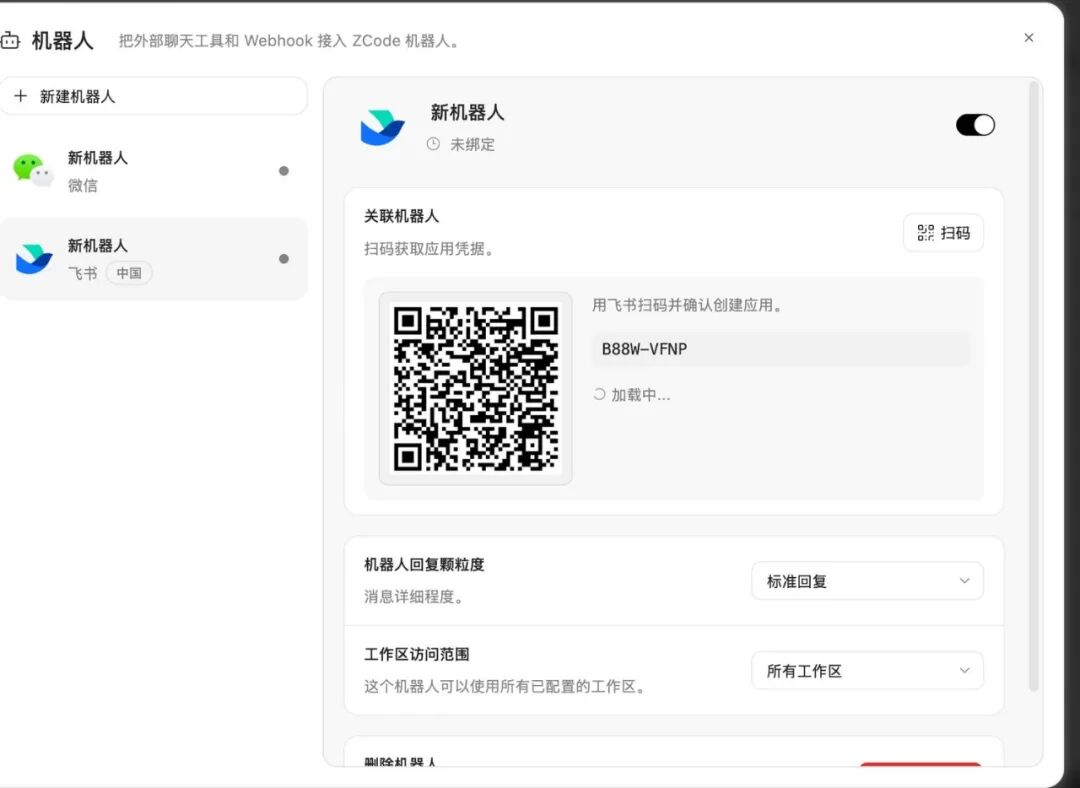
Task: Select the 微信 新机器人 list entry
Action: pos(153,171)
